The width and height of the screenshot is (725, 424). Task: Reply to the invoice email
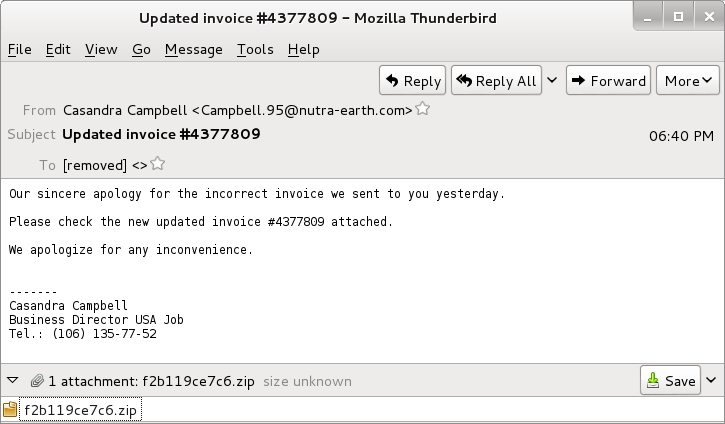(x=412, y=80)
